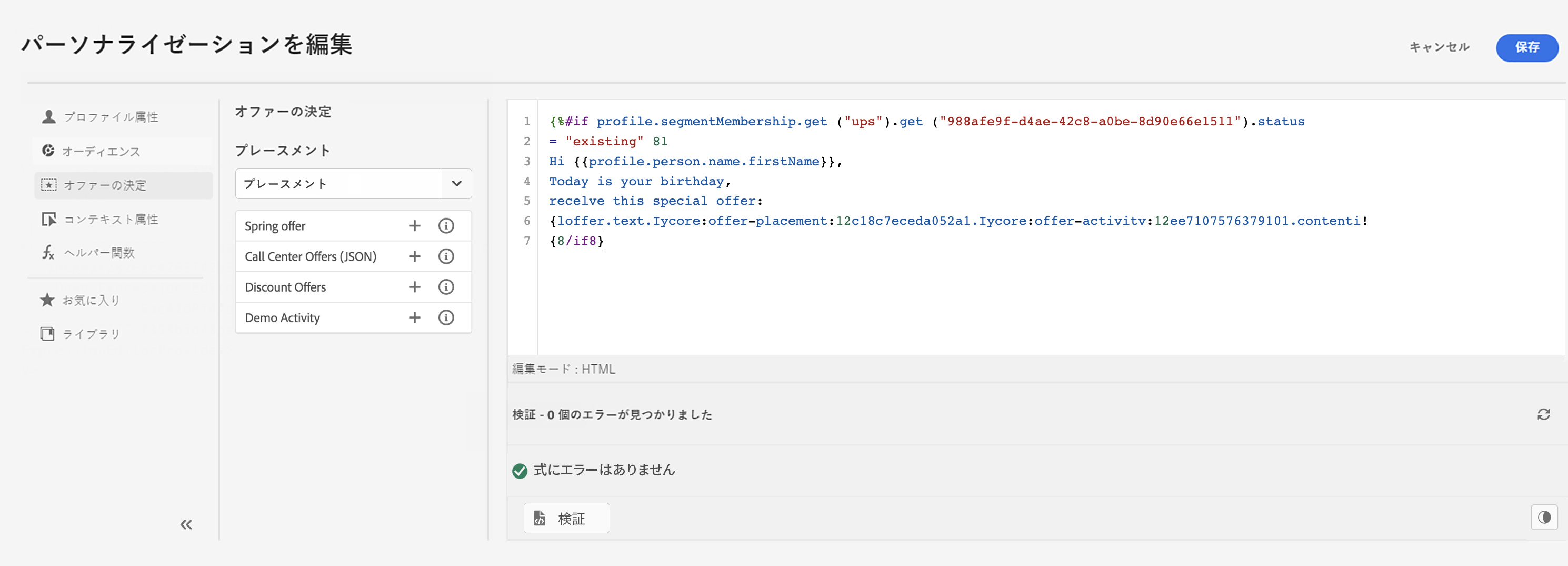Click line 4 in the code editor
This screenshot has height=566, width=1568.
coord(639,181)
